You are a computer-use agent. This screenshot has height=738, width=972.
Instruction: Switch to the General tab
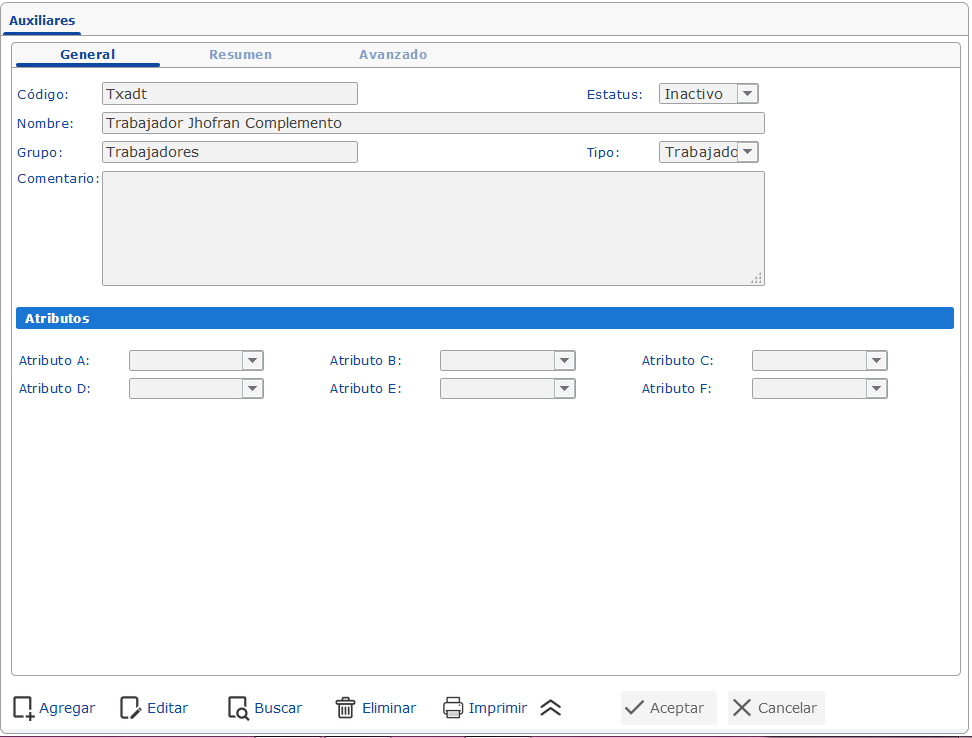pyautogui.click(x=87, y=55)
